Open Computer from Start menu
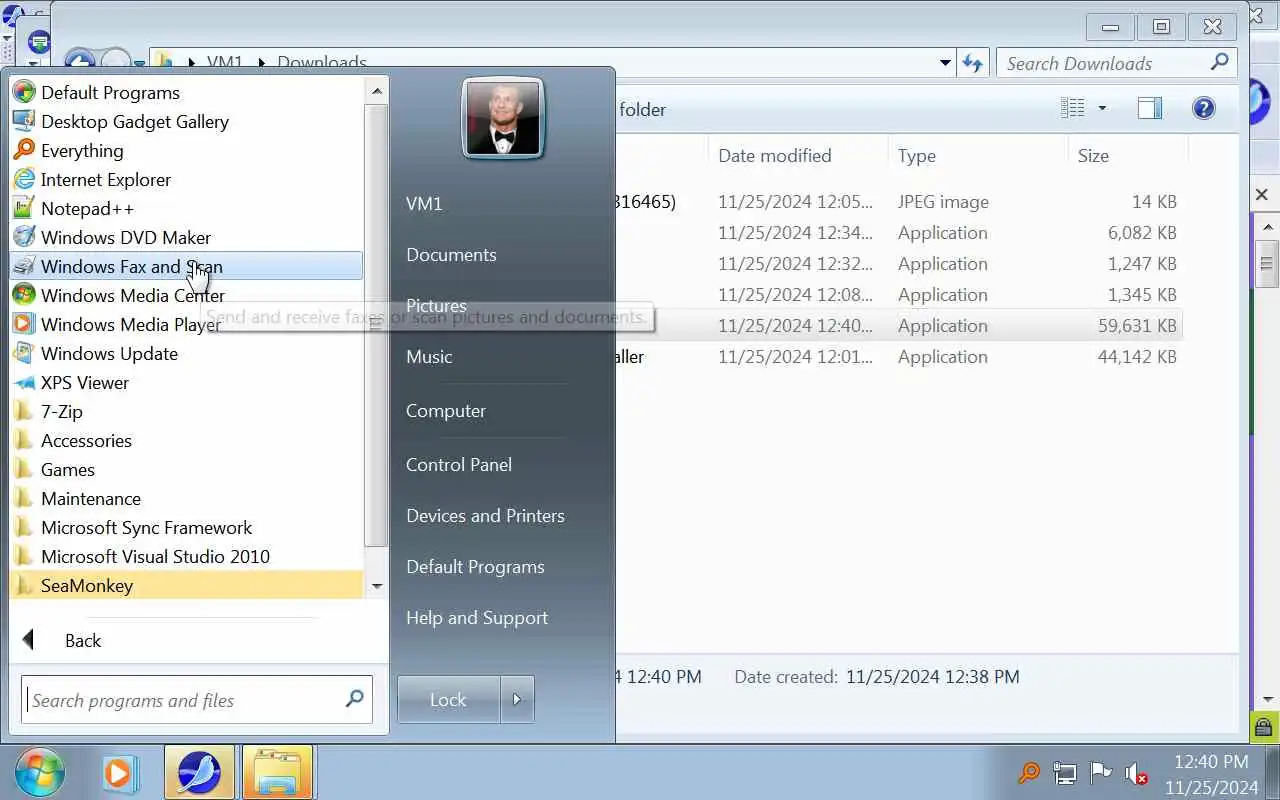 pyautogui.click(x=446, y=410)
